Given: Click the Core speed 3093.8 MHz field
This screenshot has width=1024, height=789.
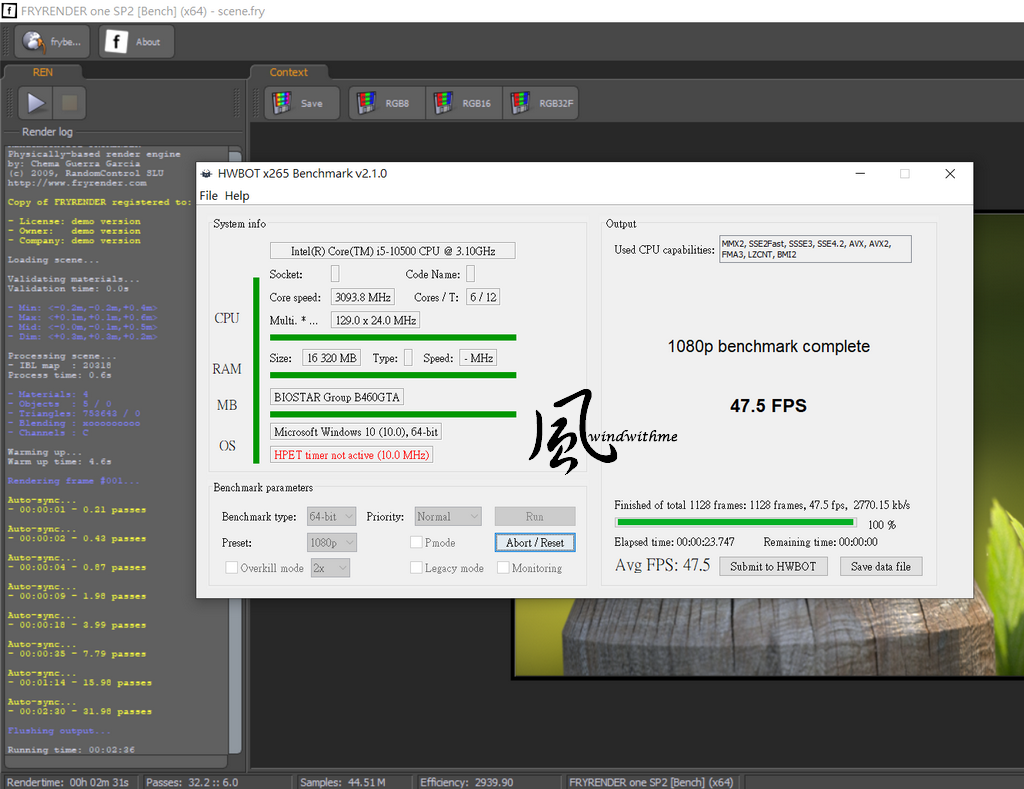Looking at the screenshot, I should (x=362, y=297).
